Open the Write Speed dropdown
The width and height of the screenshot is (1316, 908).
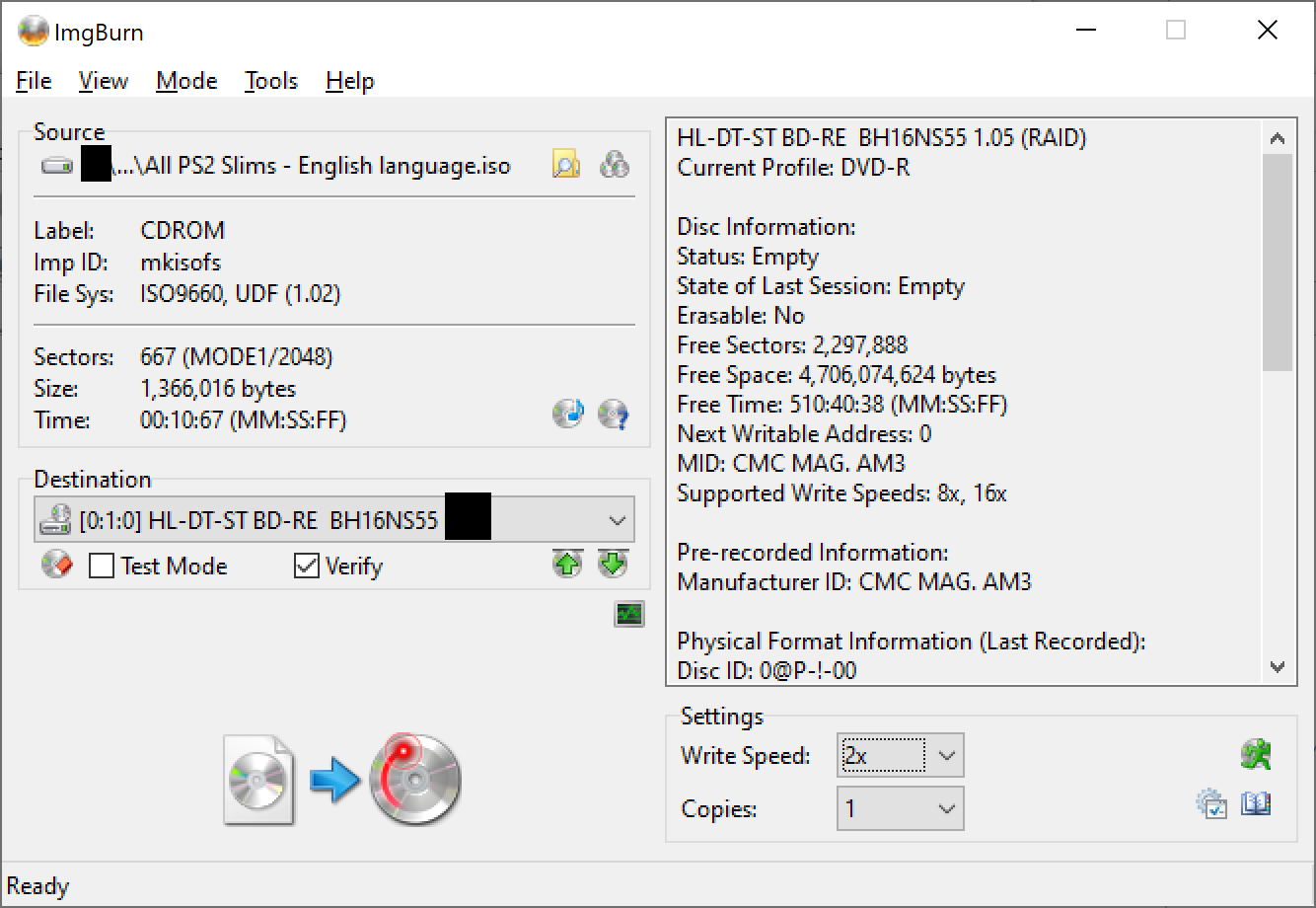coord(946,756)
